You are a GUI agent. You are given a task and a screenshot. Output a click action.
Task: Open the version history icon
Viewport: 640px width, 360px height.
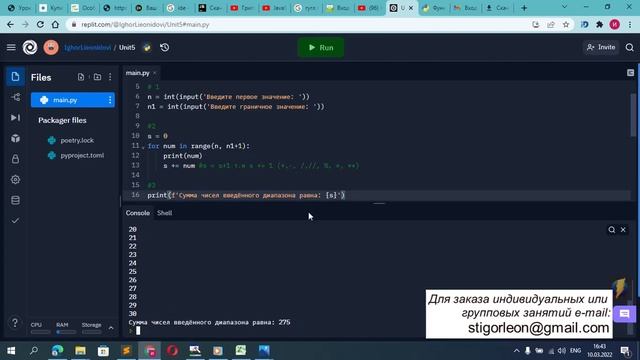[x=164, y=48]
